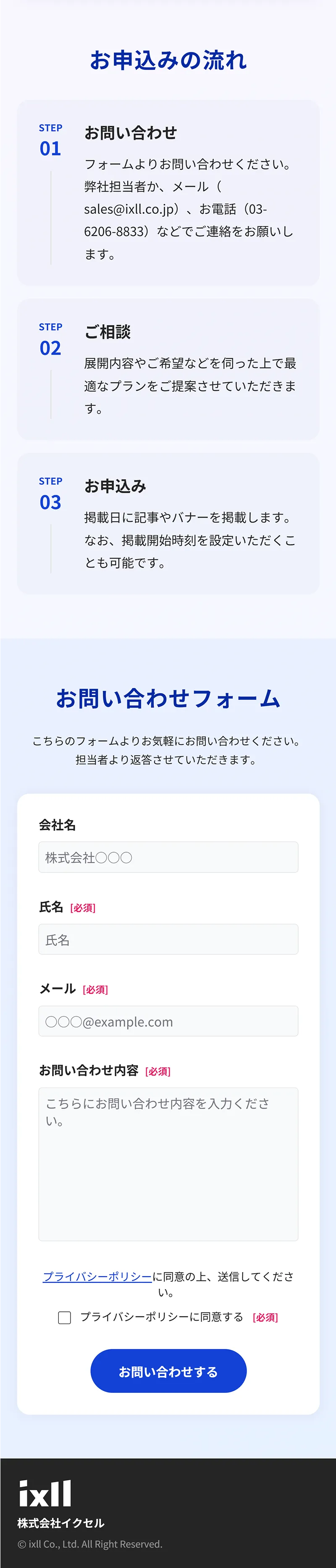Click the お問い合わせフォーム heading
The image size is (336, 1568).
tap(168, 698)
